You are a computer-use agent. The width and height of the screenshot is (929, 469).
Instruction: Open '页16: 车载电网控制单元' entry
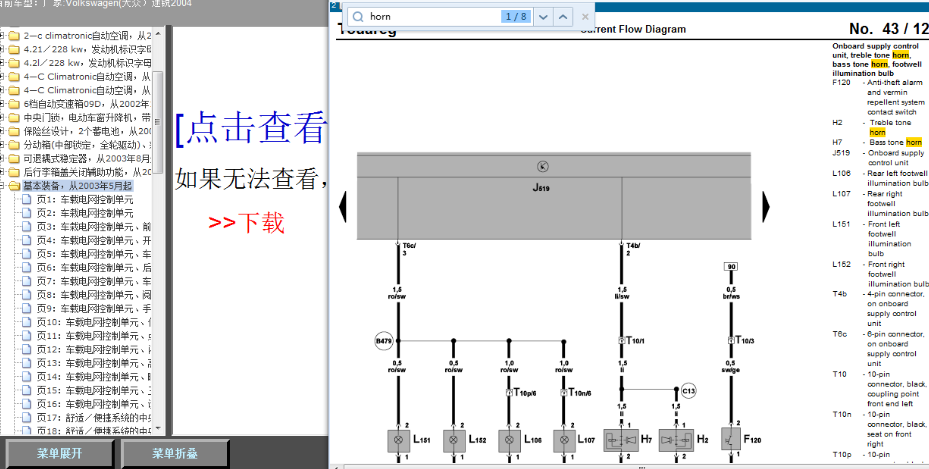coord(94,404)
